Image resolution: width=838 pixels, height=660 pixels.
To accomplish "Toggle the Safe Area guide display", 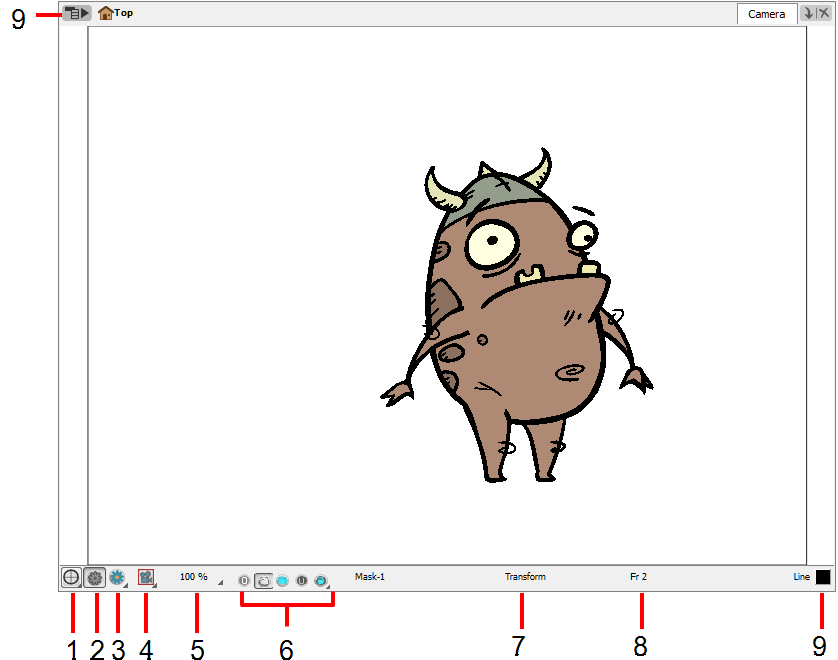I will pyautogui.click(x=70, y=577).
